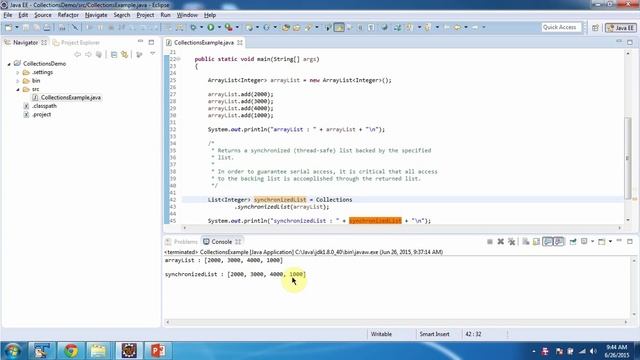Maximize the Console panel

pyautogui.click(x=630, y=241)
